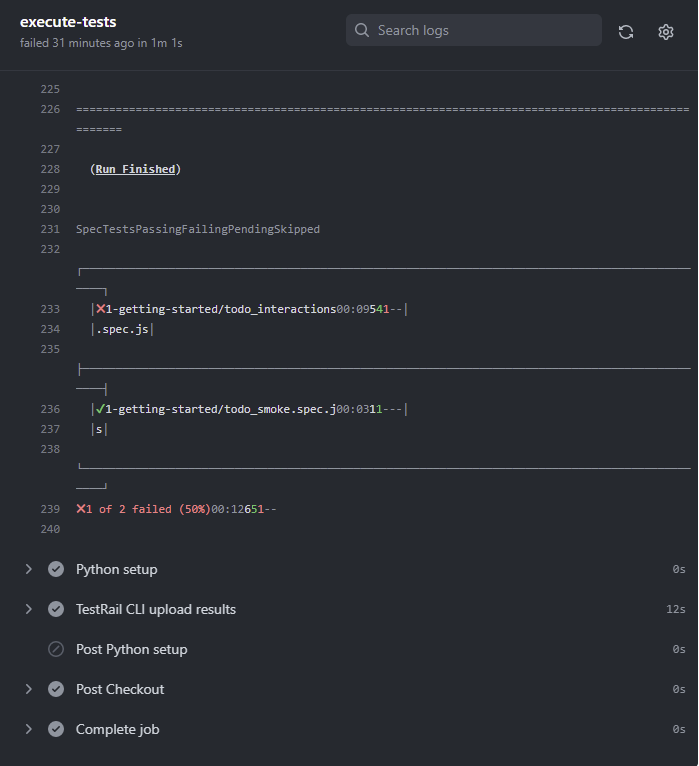The width and height of the screenshot is (699, 766).
Task: Click the Run Finished log text
Action: tap(135, 169)
